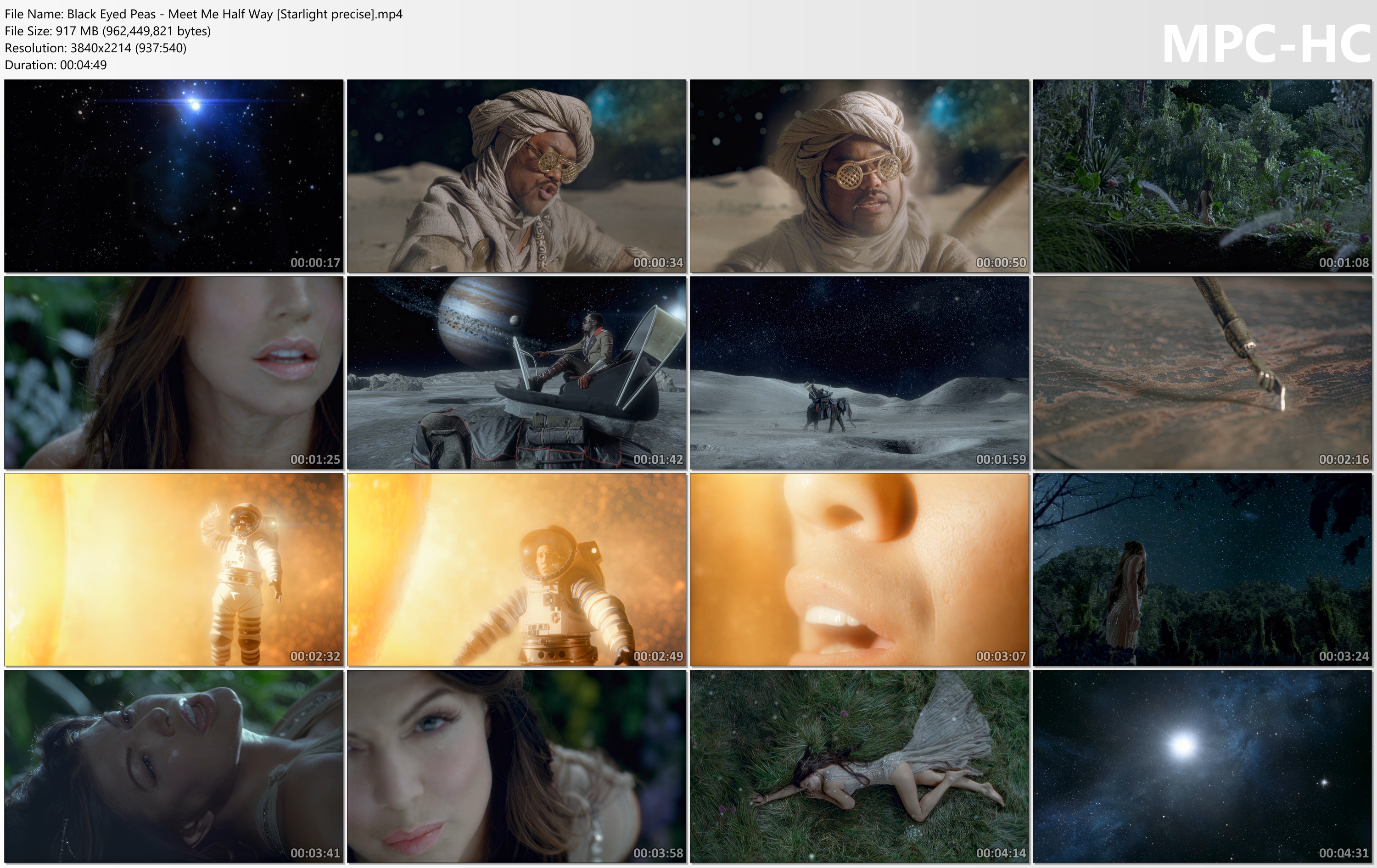Click the Jupiter sled thumbnail at 00:01:42
Viewport: 1377px width, 868px height.
(517, 373)
